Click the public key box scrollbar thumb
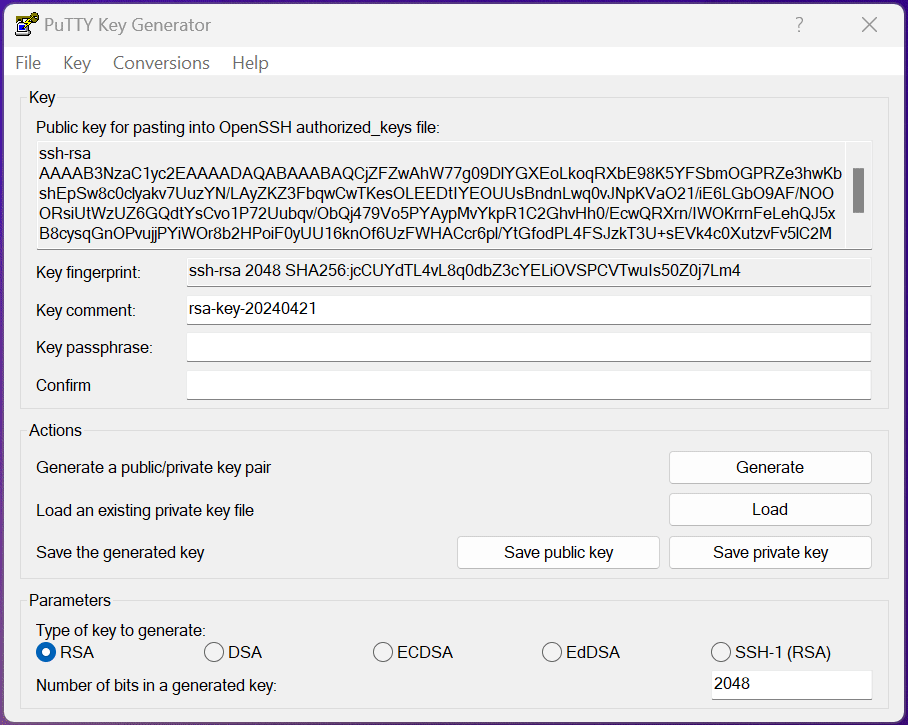Screen dimensions: 908x725 coord(858,191)
